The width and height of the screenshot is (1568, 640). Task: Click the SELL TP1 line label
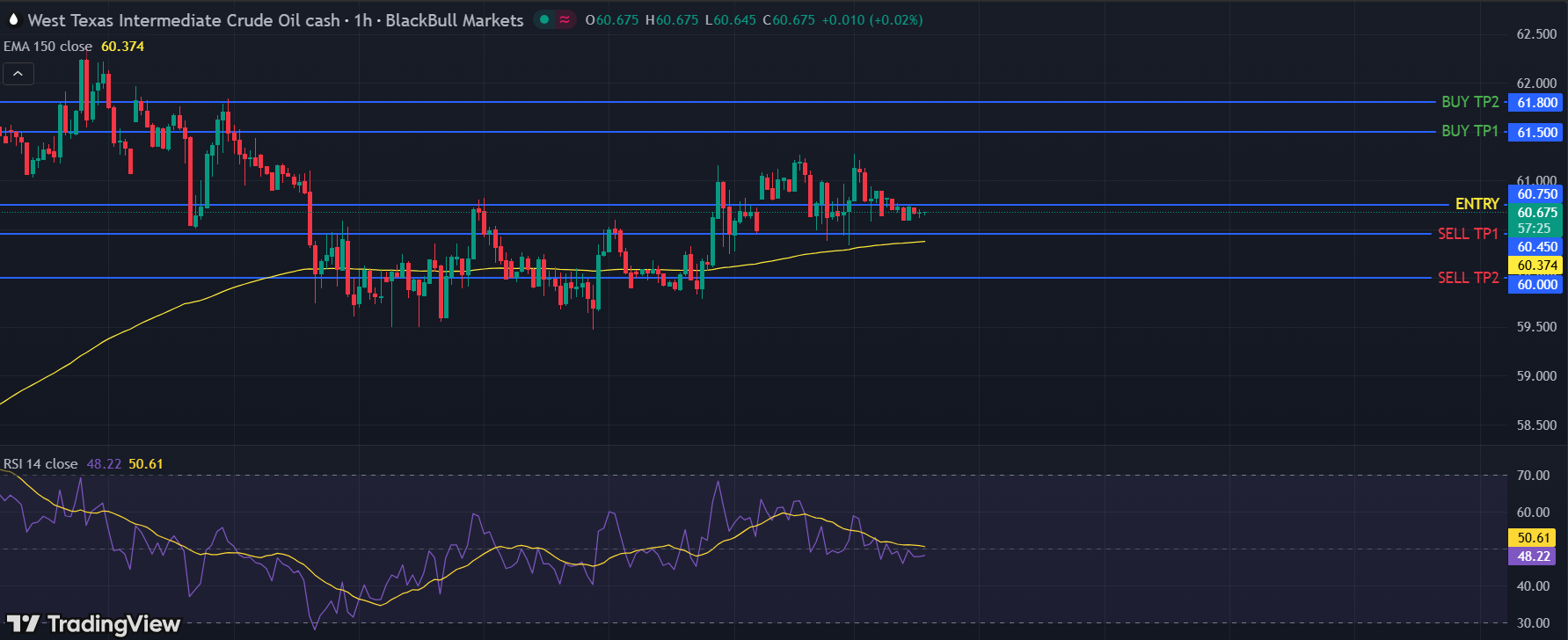pyautogui.click(x=1467, y=234)
